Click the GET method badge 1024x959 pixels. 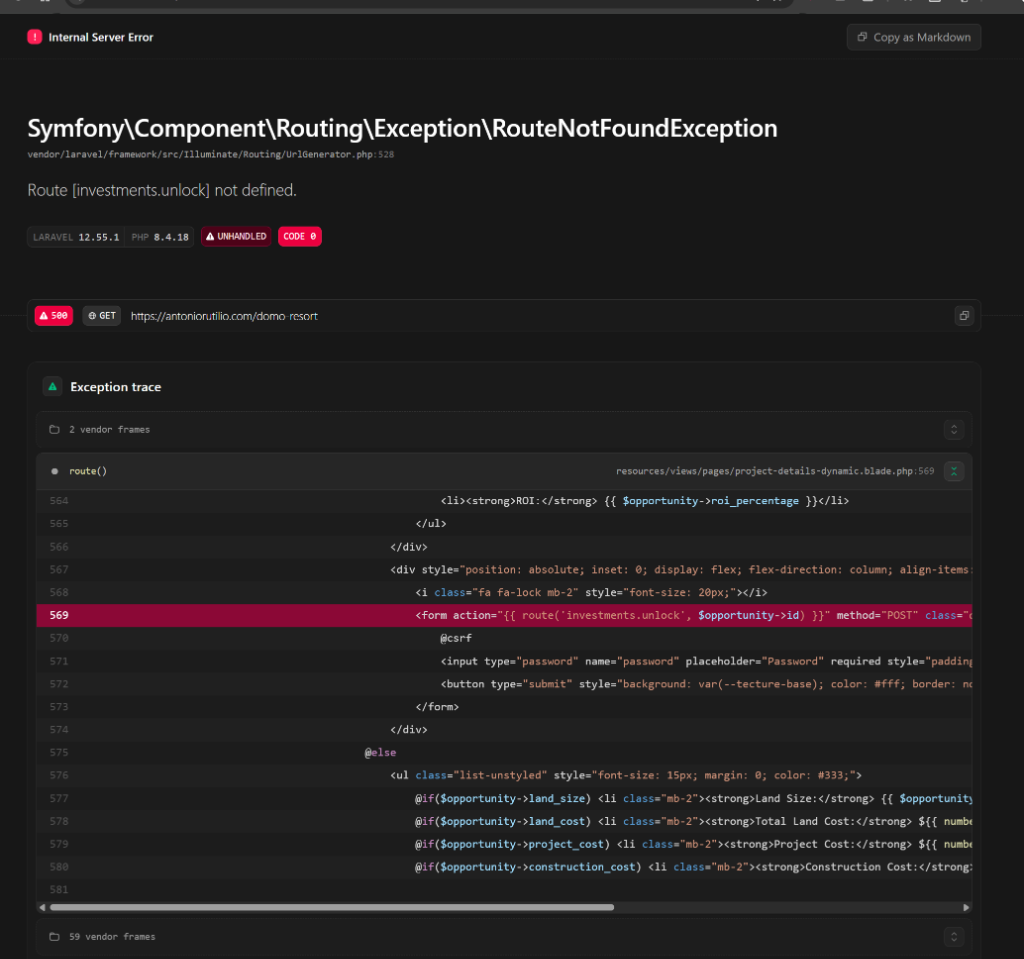[101, 316]
